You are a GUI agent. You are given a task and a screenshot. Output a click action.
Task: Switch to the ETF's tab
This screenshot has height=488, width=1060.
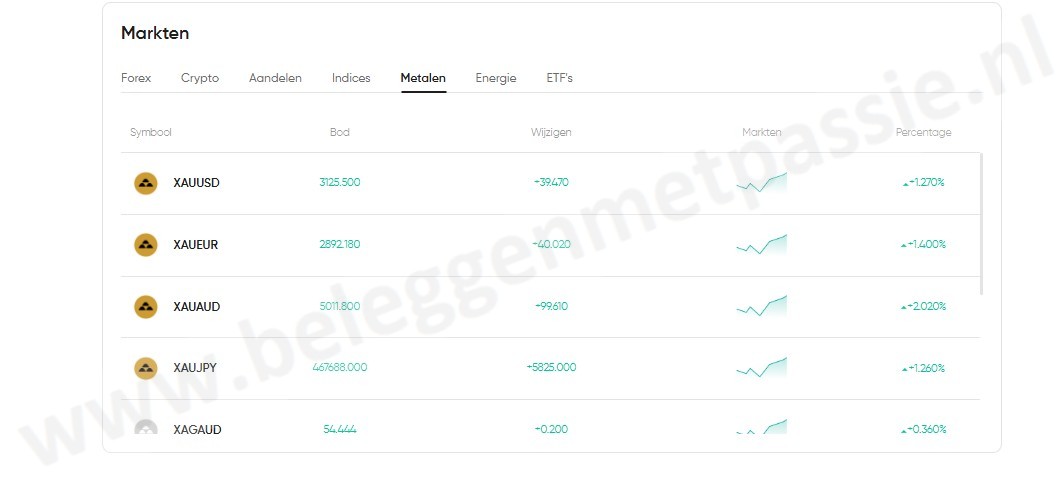pyautogui.click(x=559, y=78)
